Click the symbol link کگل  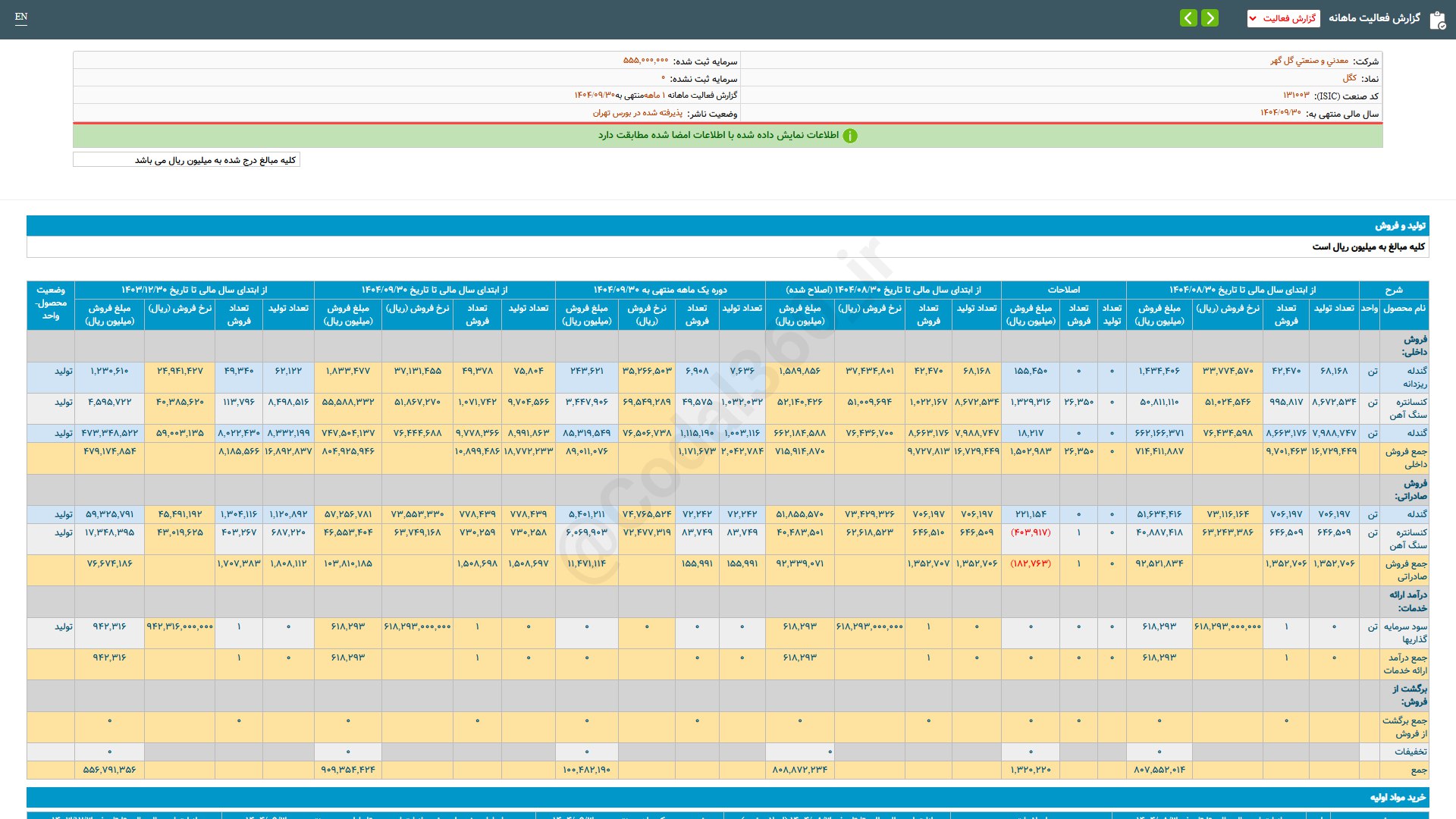[x=1349, y=78]
